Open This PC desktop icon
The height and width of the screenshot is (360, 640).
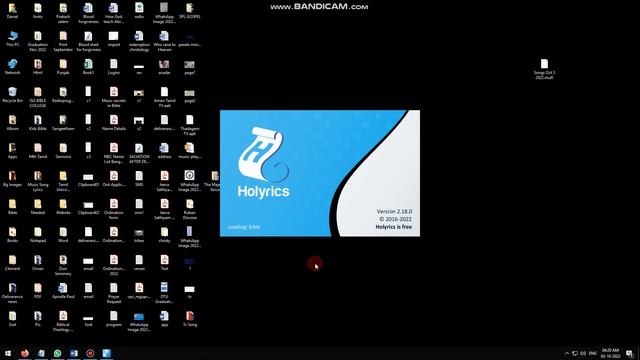tap(13, 39)
